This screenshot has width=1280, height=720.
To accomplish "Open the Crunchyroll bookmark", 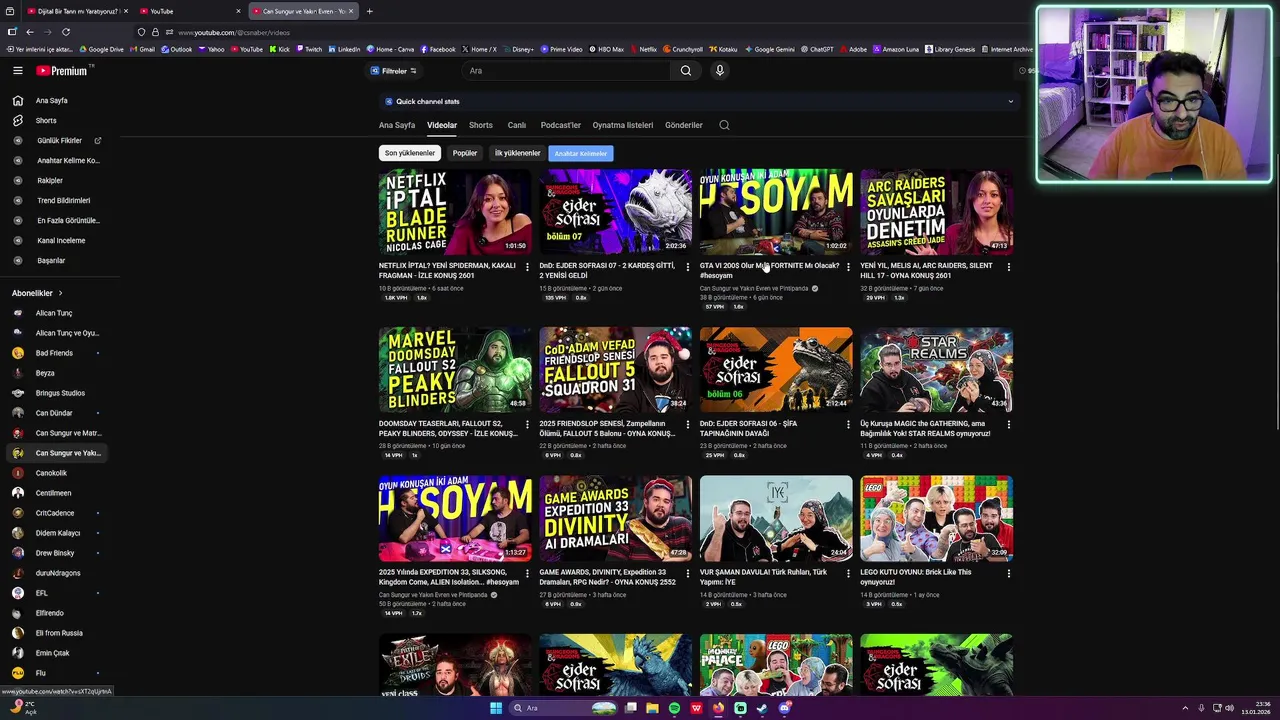I will [682, 49].
